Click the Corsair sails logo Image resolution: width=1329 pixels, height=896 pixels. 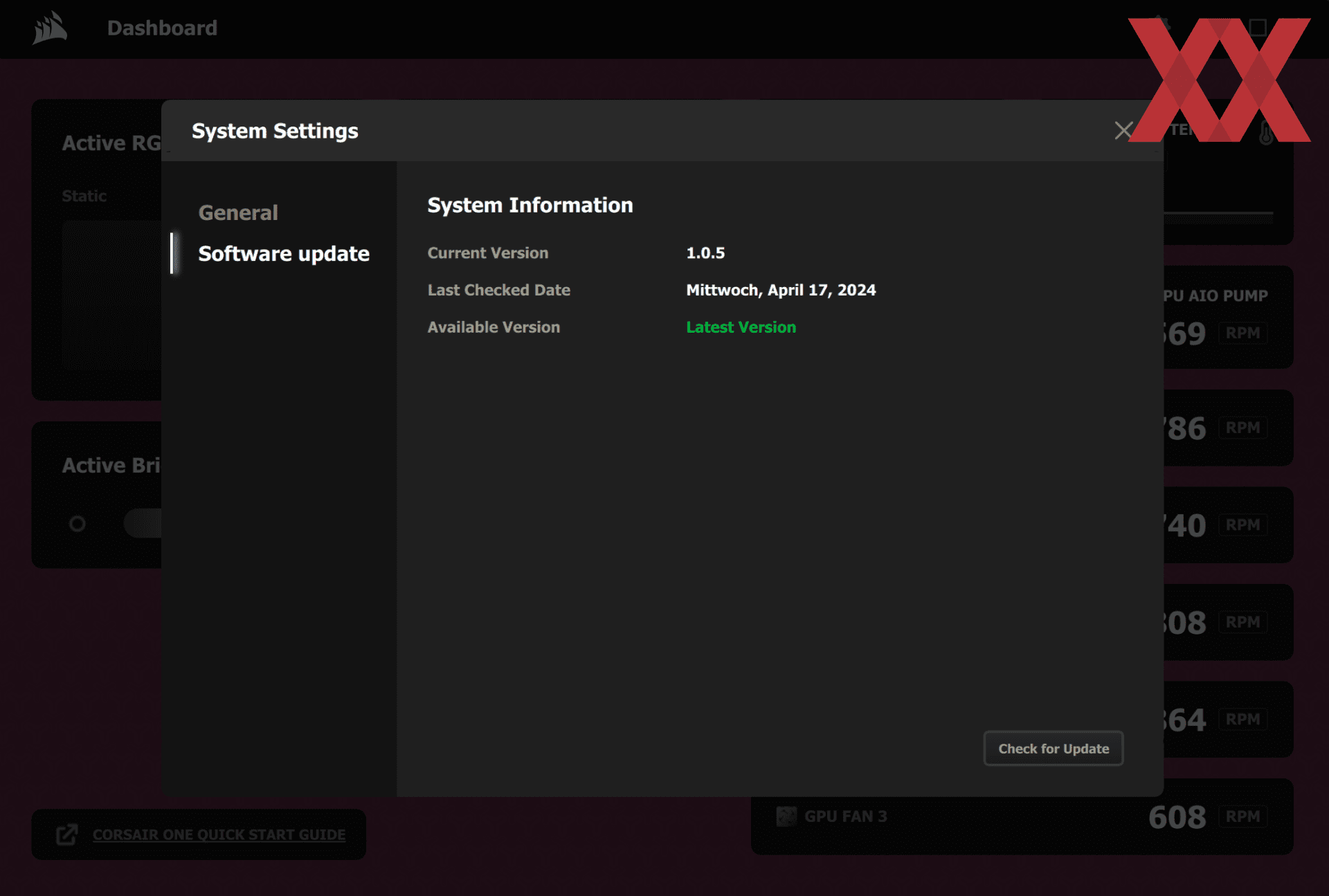[x=49, y=28]
